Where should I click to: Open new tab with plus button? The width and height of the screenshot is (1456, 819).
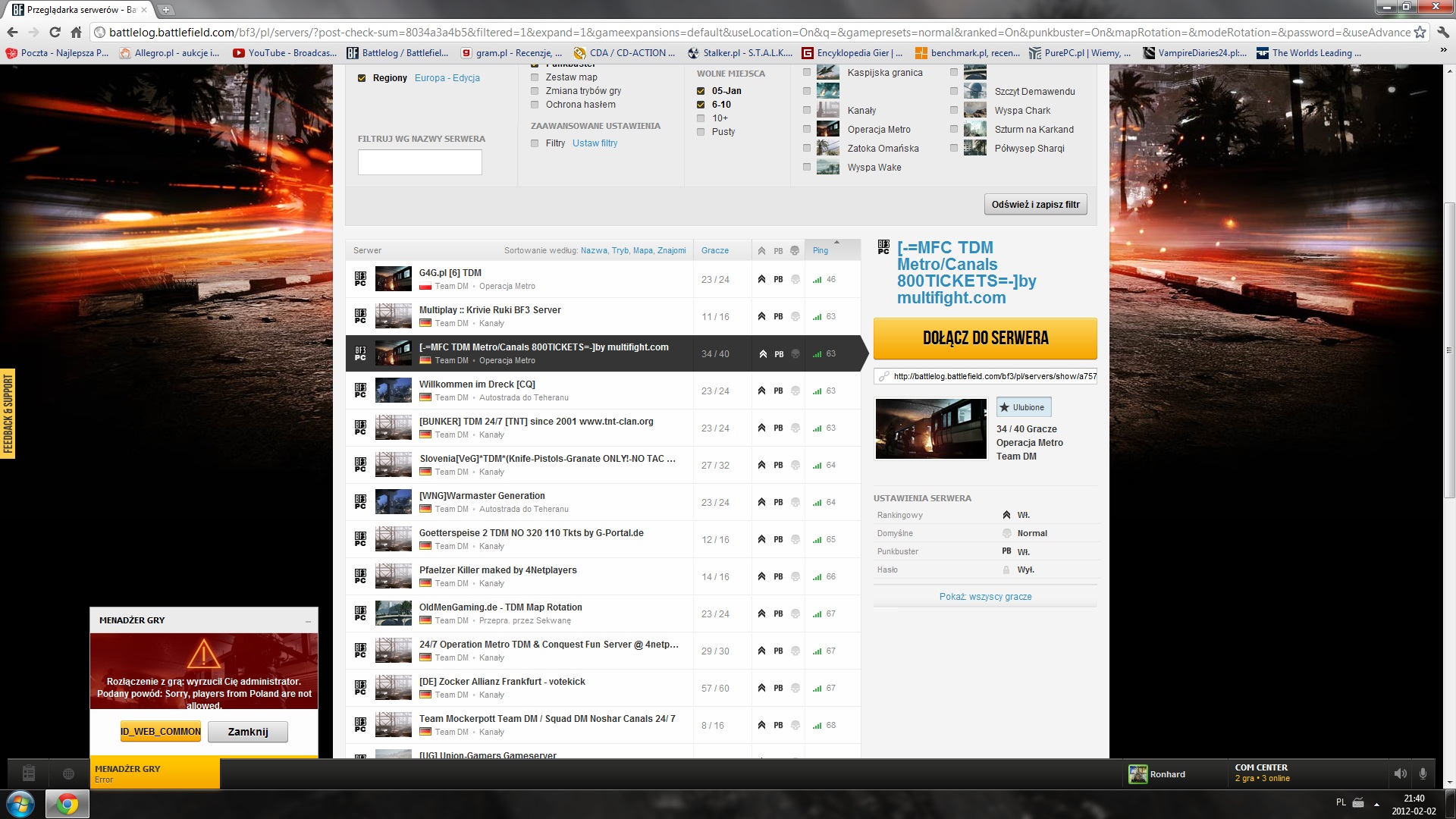pos(166,10)
